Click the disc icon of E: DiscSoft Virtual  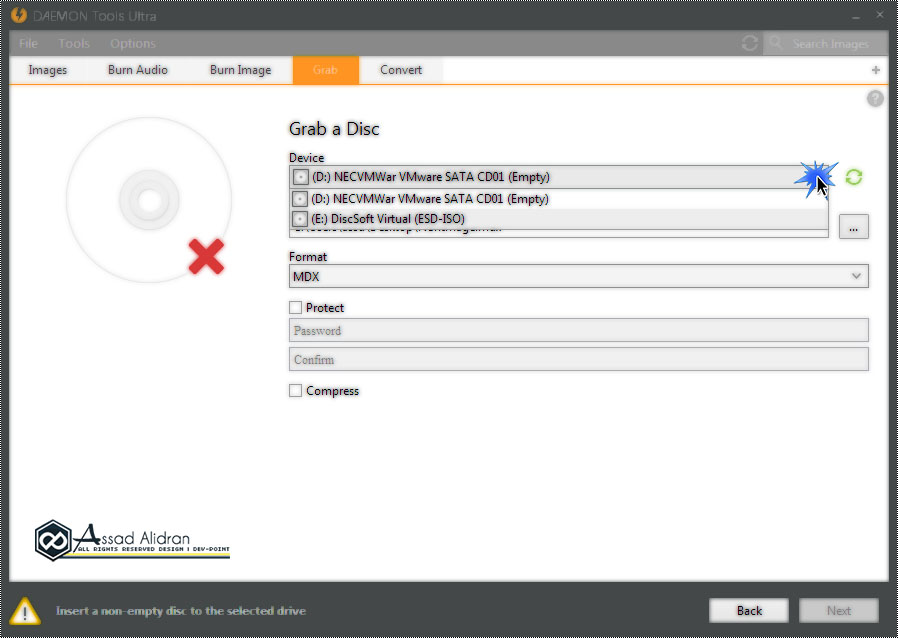[300, 219]
